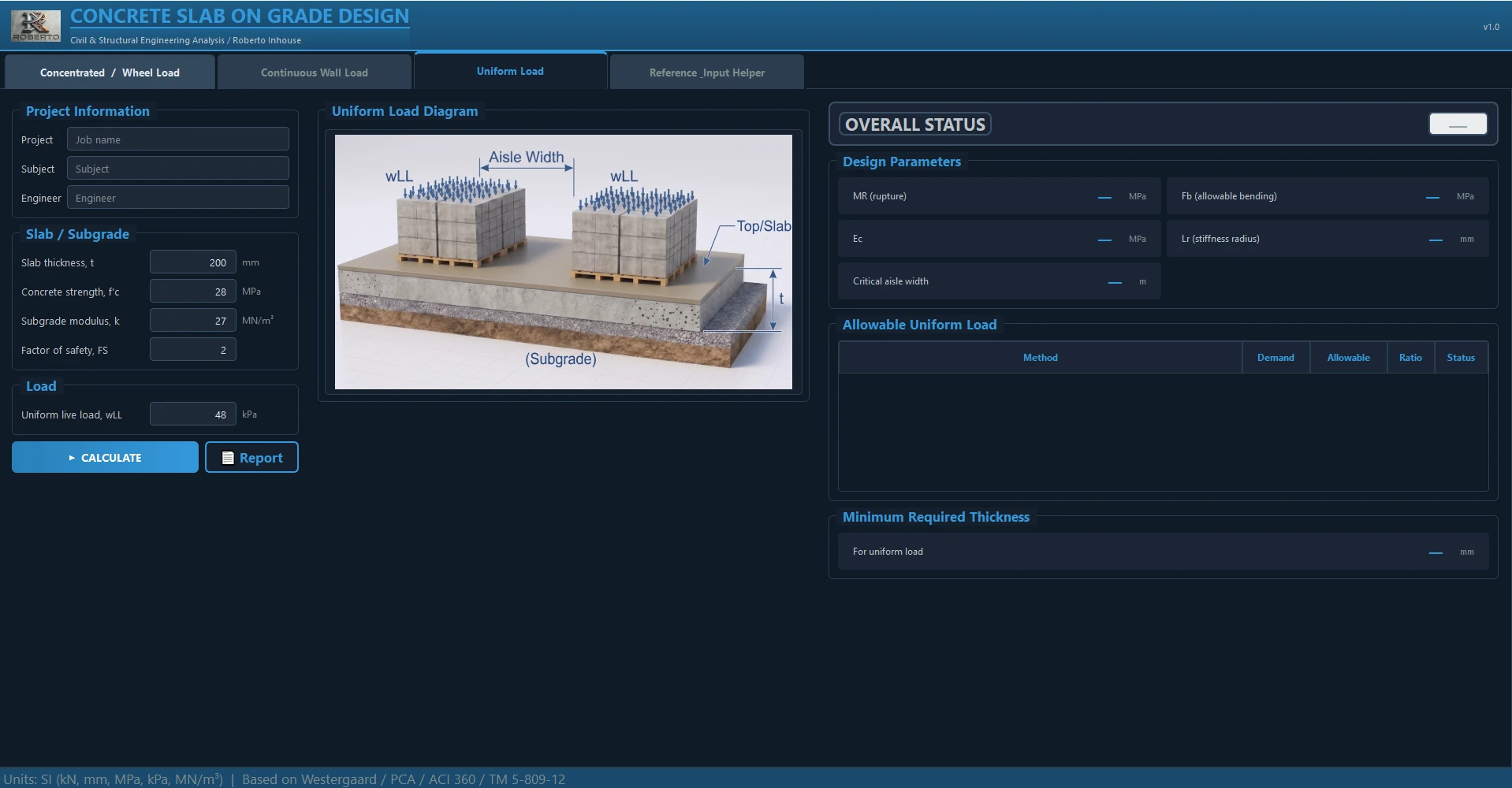Edit Concrete strength f'c value 28
1512x788 pixels.
click(x=193, y=292)
